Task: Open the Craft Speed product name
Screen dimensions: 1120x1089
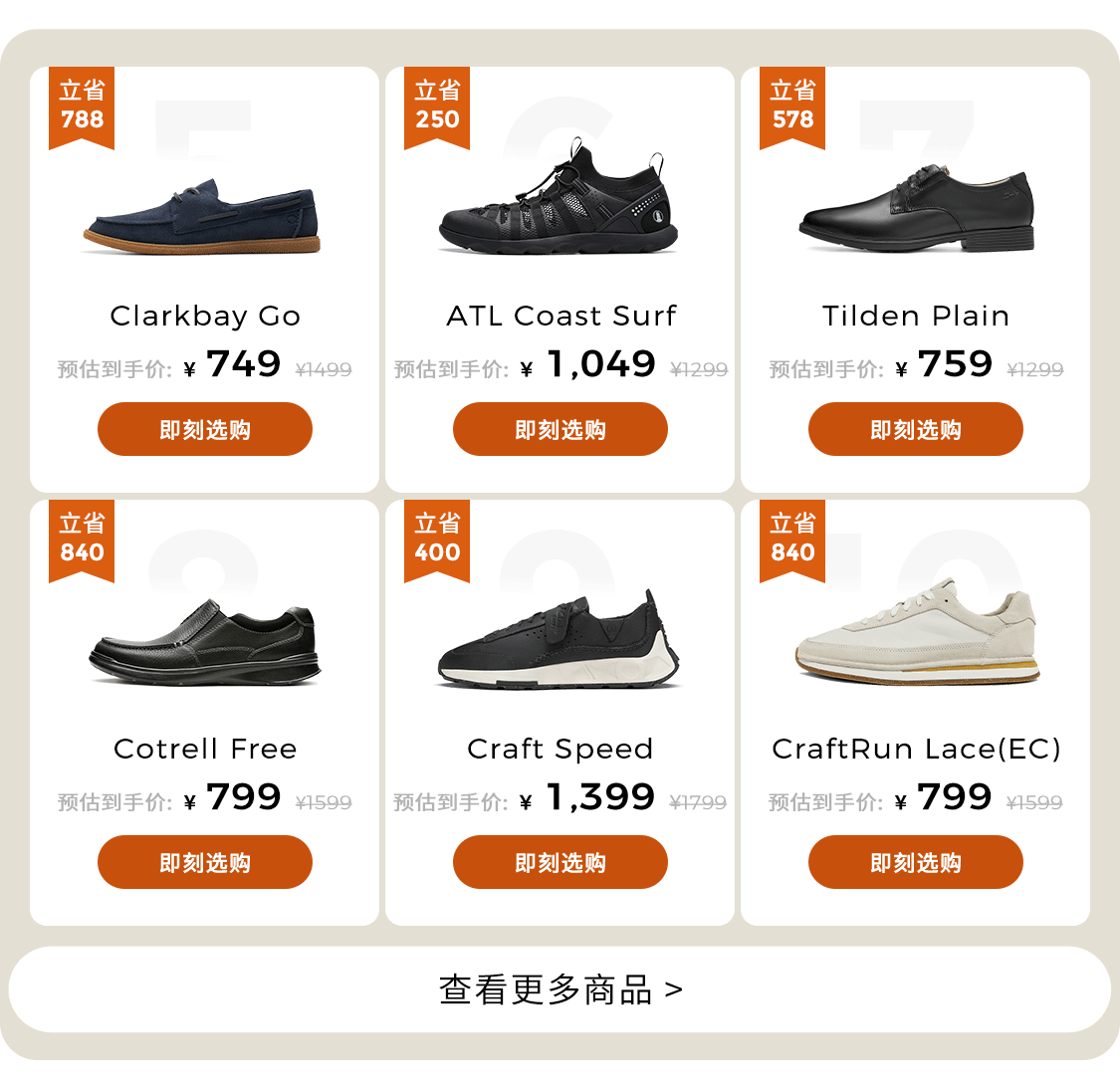Action: tap(560, 750)
